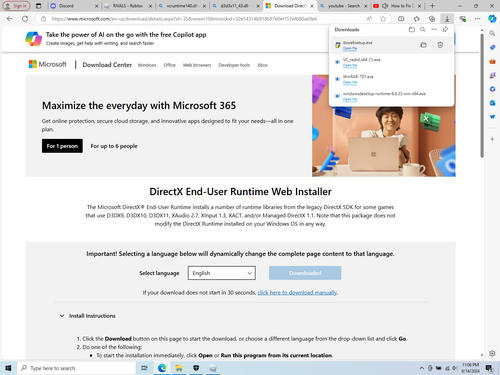Open the Collections button
This screenshot has width=500, height=375.
[x=432, y=19]
